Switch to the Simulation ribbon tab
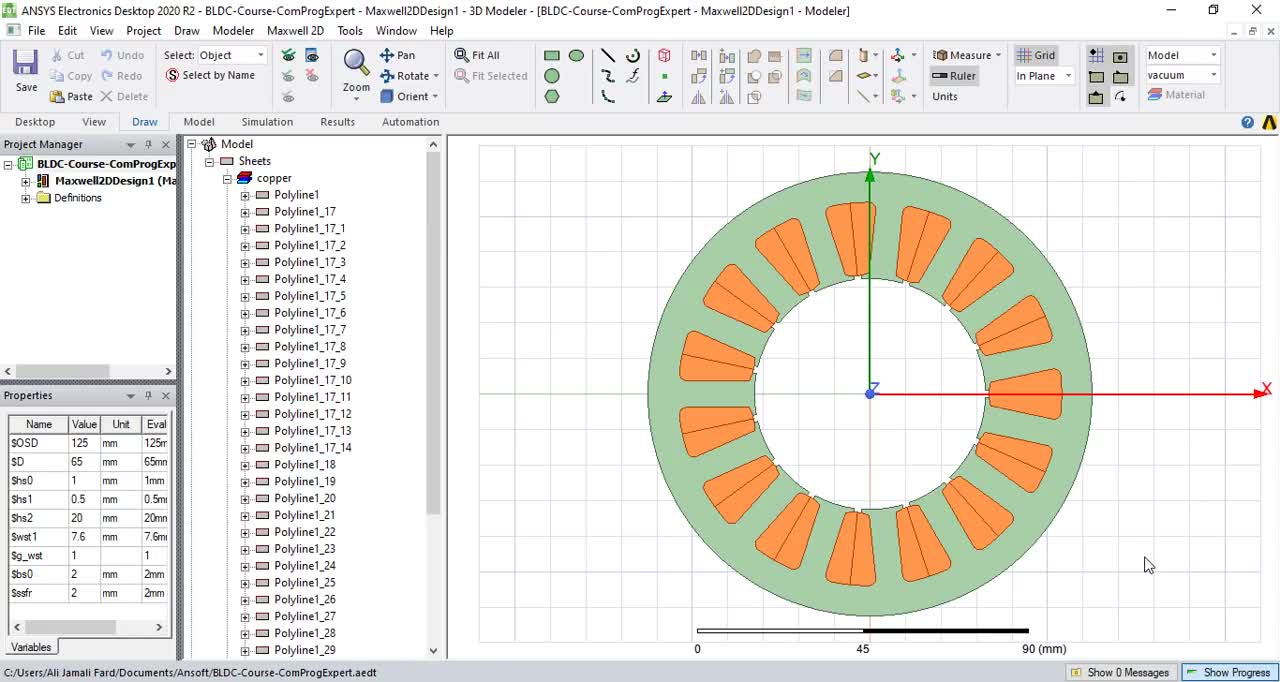This screenshot has width=1280, height=682. (267, 122)
